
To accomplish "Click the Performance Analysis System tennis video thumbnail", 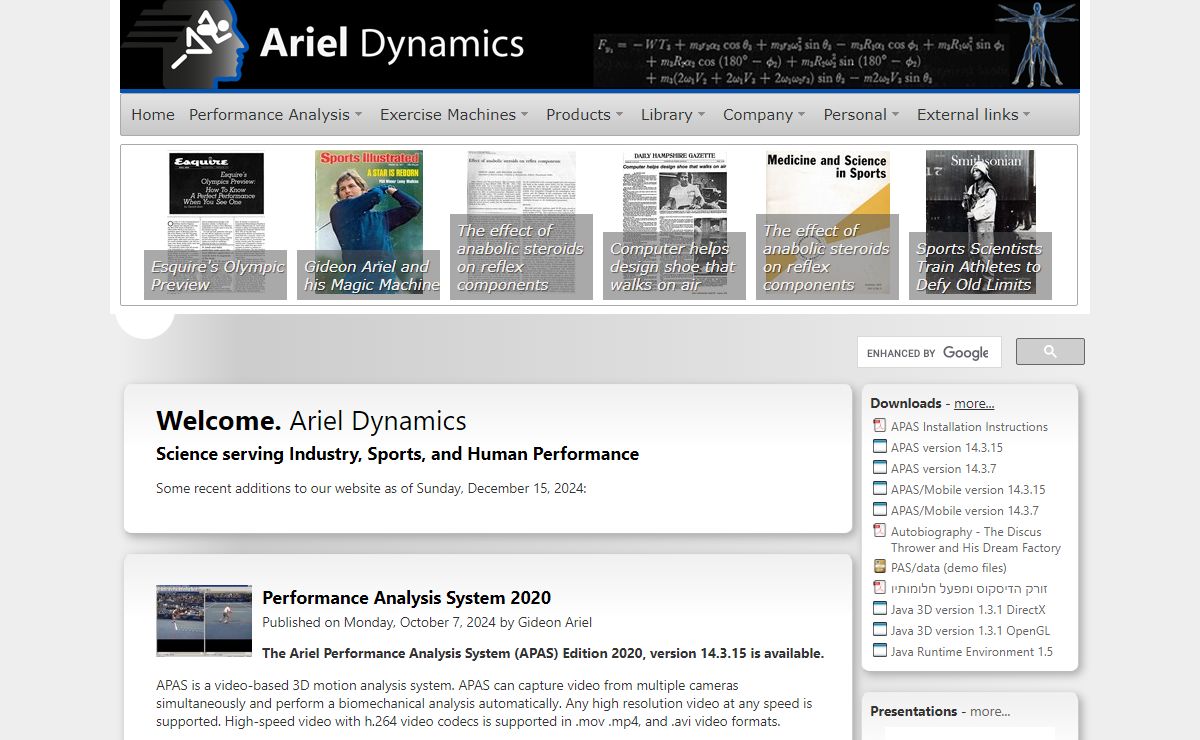I will click(x=204, y=620).
